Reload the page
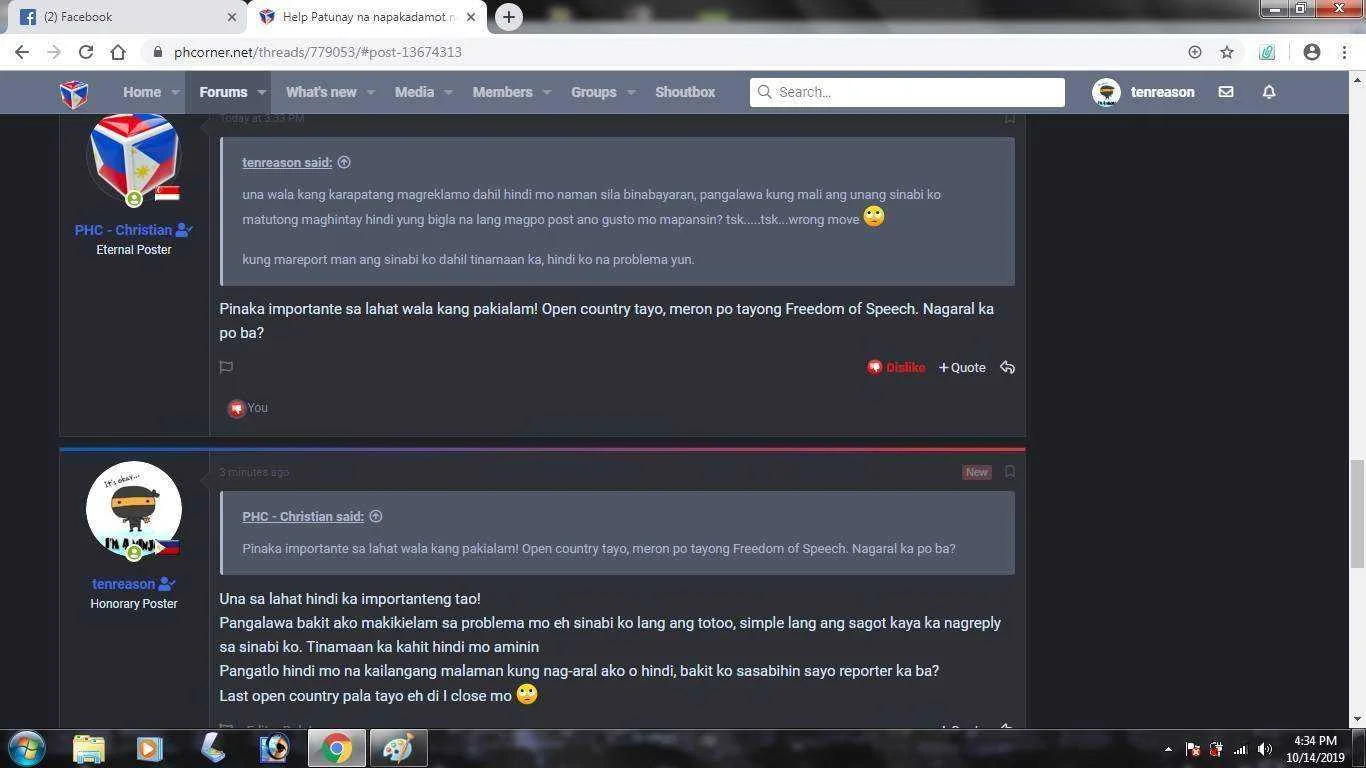 86,52
